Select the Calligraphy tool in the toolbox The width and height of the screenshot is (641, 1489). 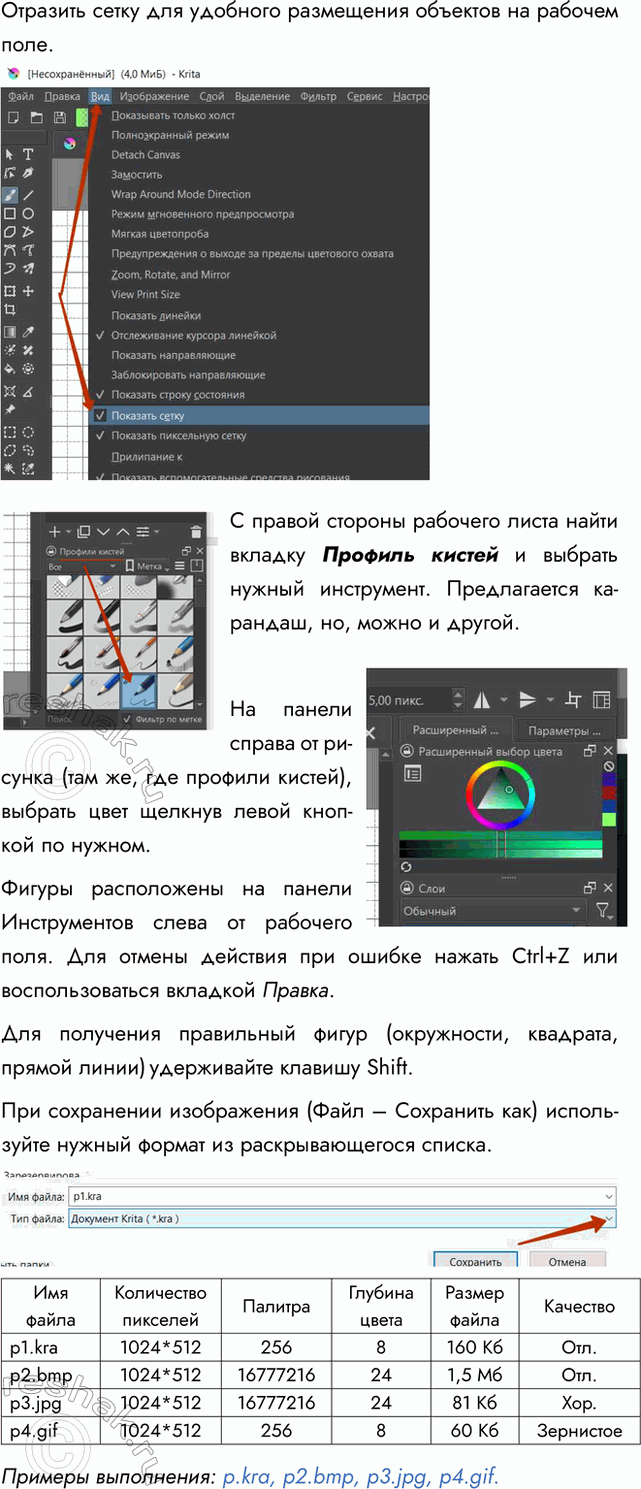coord(29,174)
